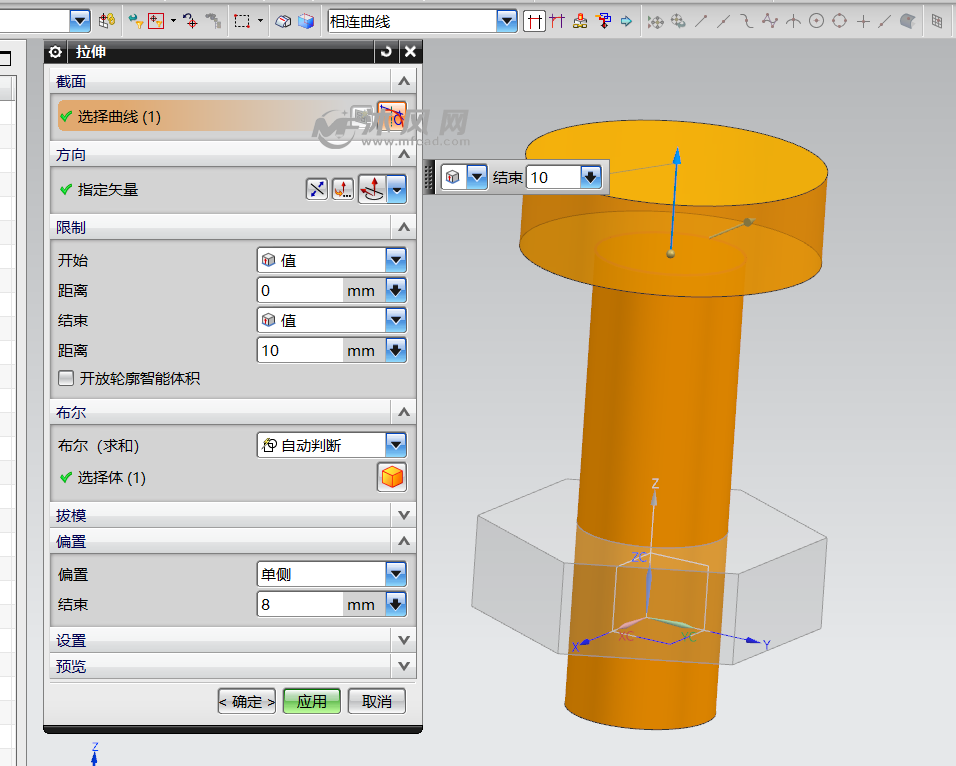
Task: Click the offset end field showing 8
Action: [300, 604]
